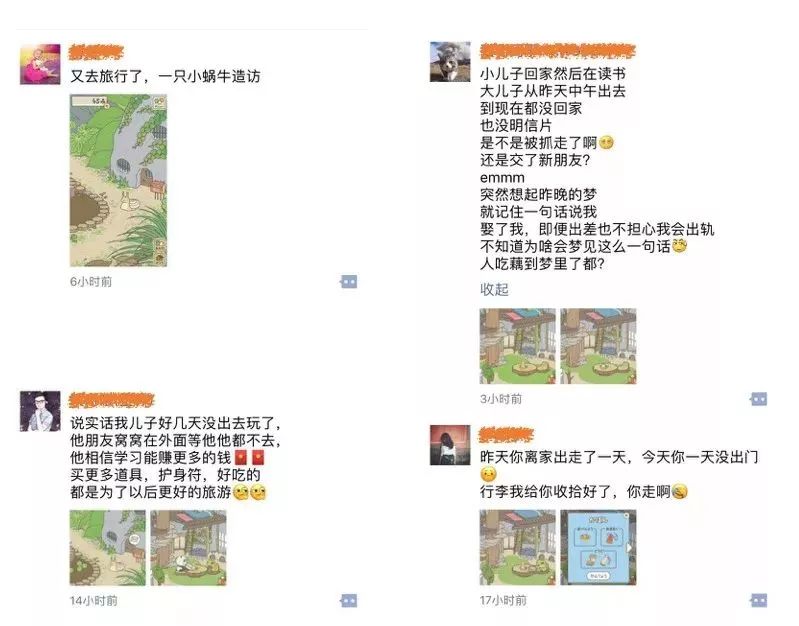Tap avatar of the snail visit poster

[x=40, y=65]
